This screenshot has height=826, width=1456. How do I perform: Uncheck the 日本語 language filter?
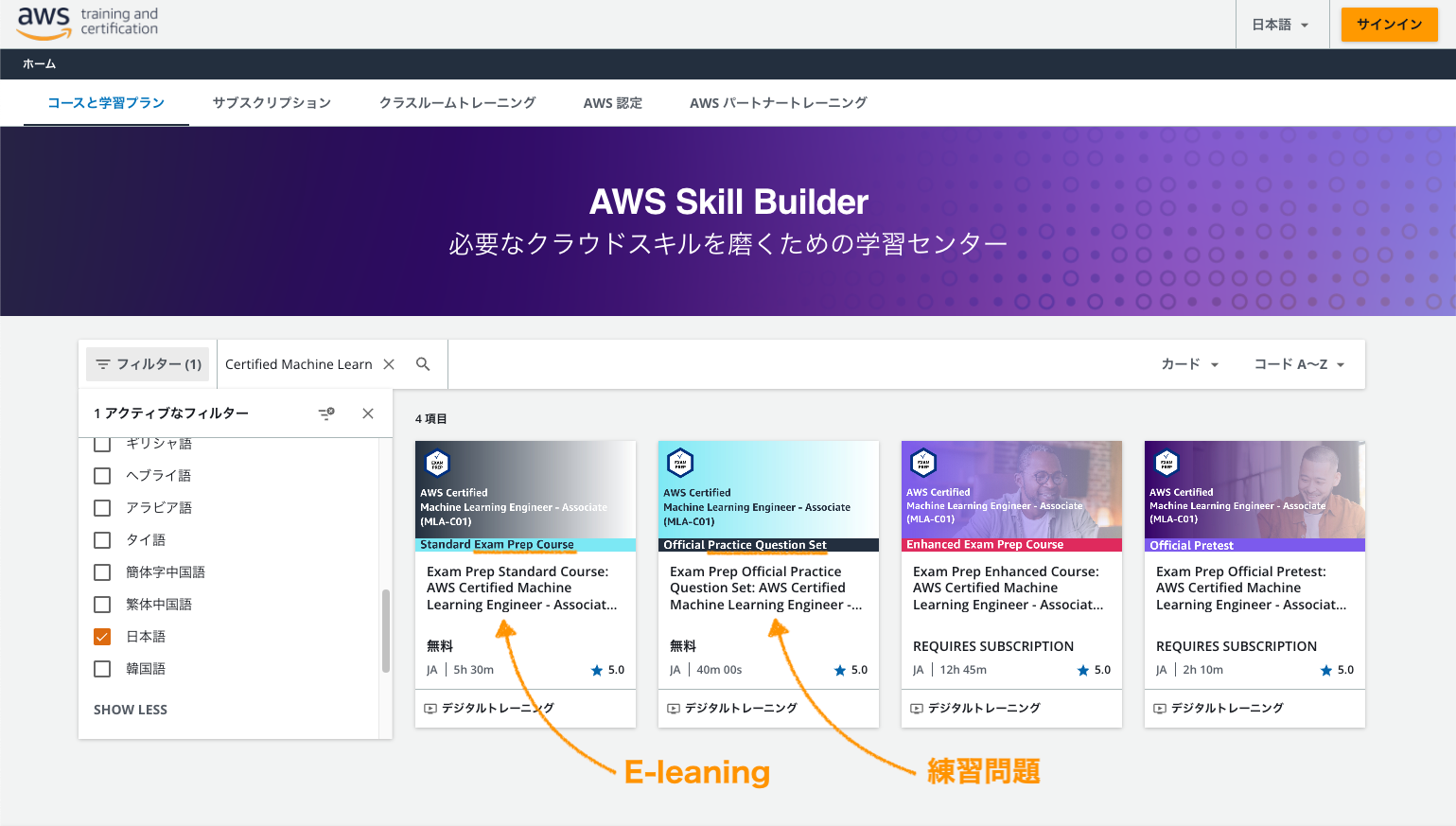(x=102, y=636)
